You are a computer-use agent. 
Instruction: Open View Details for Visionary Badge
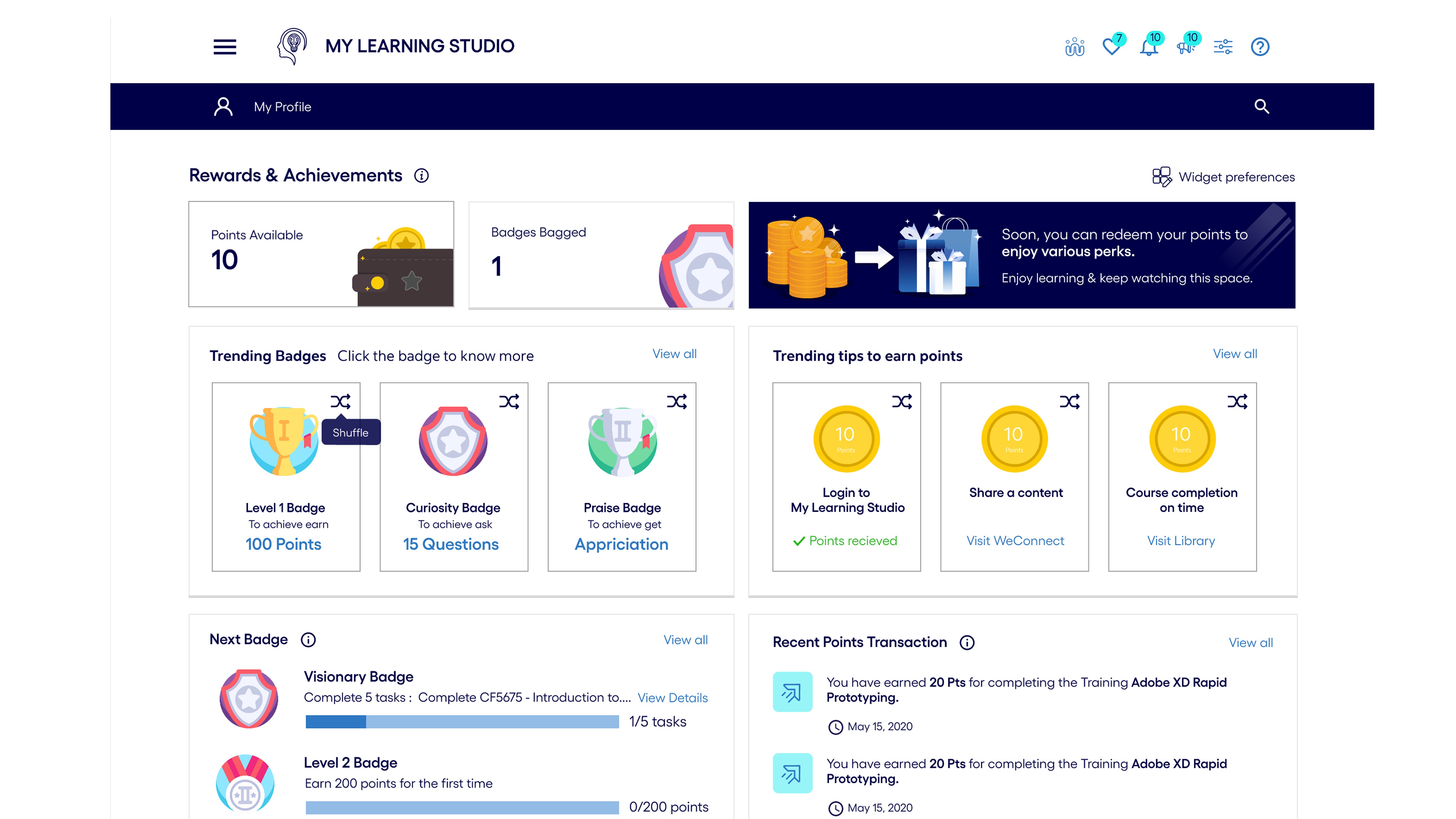pos(673,698)
